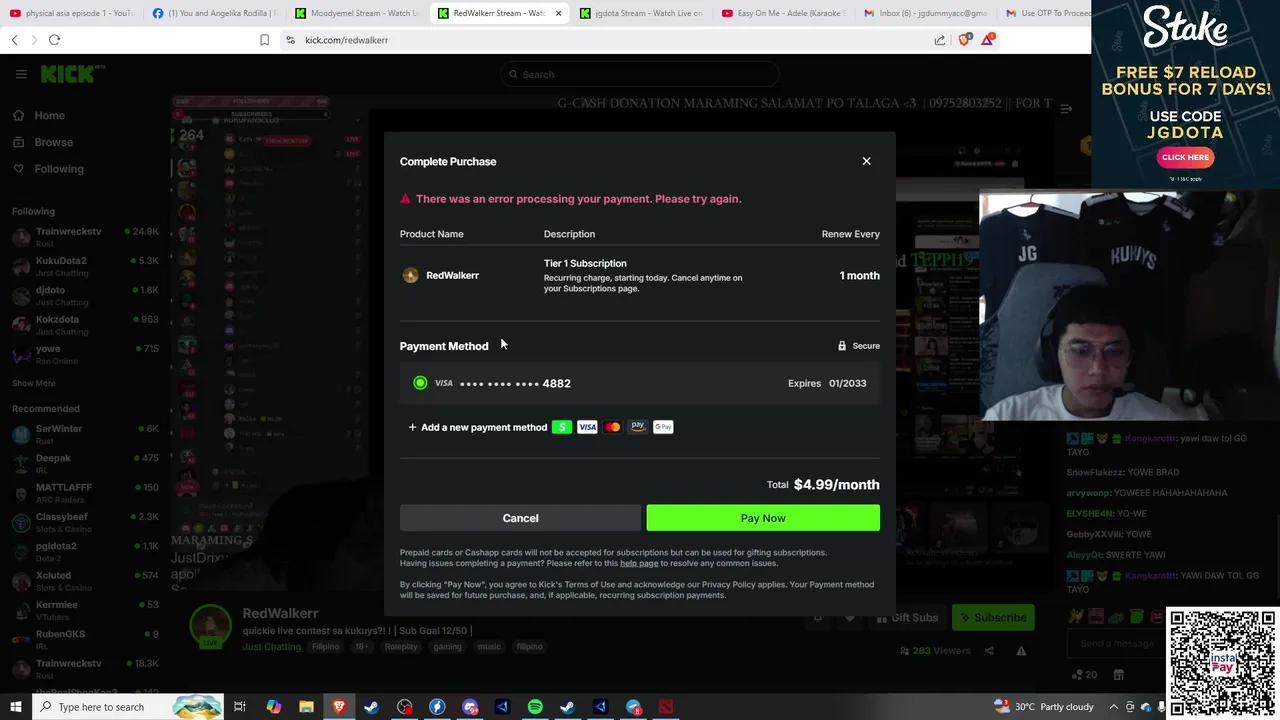Click the Visa logo beside add payment
Image resolution: width=1280 pixels, height=720 pixels.
click(587, 427)
